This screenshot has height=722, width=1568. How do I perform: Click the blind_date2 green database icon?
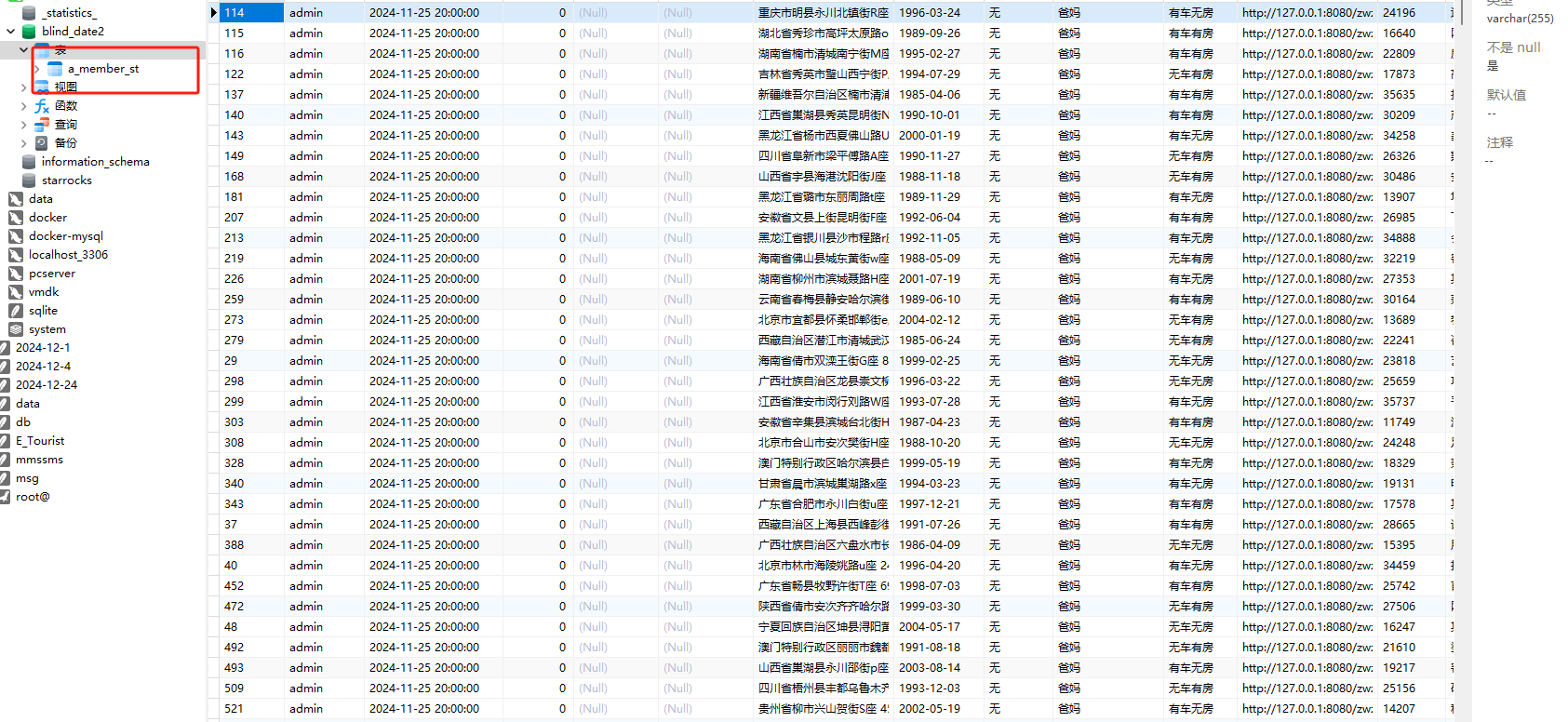point(29,32)
